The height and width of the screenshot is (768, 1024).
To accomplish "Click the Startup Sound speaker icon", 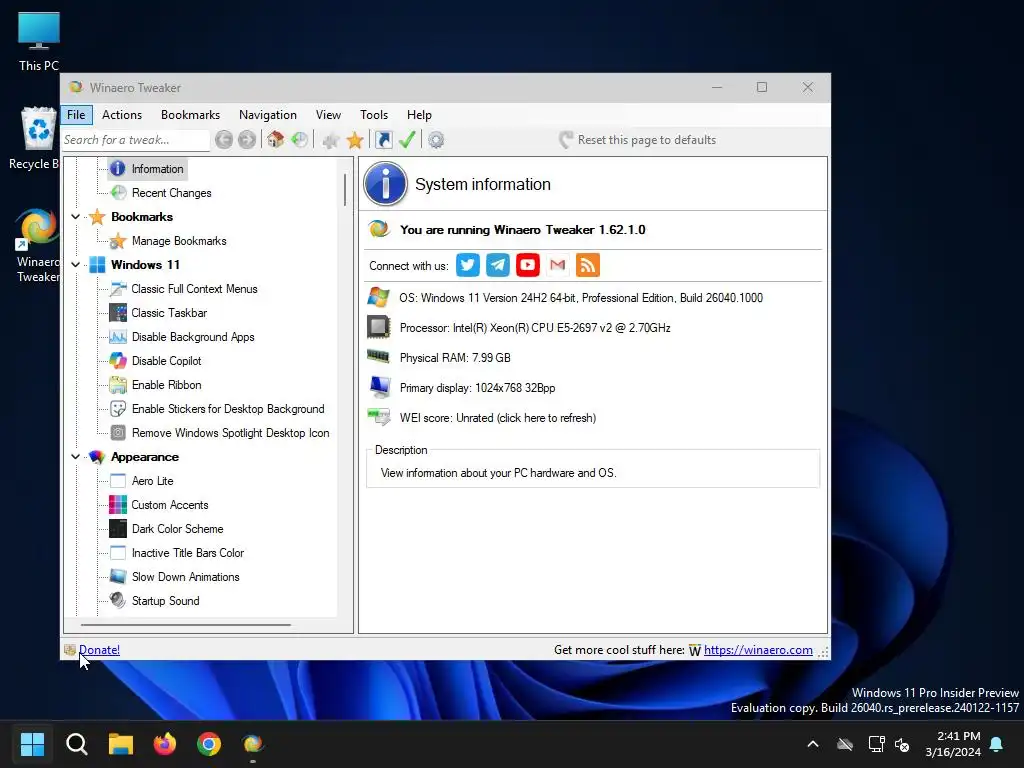I will (x=118, y=600).
